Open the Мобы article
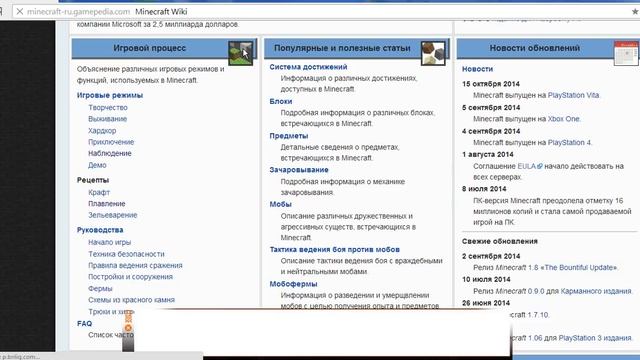 click(280, 204)
